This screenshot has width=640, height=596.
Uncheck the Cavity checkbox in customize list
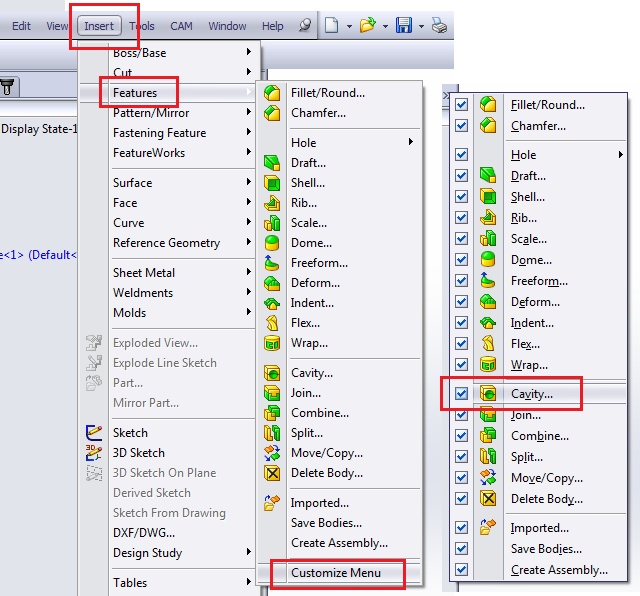pyautogui.click(x=461, y=394)
